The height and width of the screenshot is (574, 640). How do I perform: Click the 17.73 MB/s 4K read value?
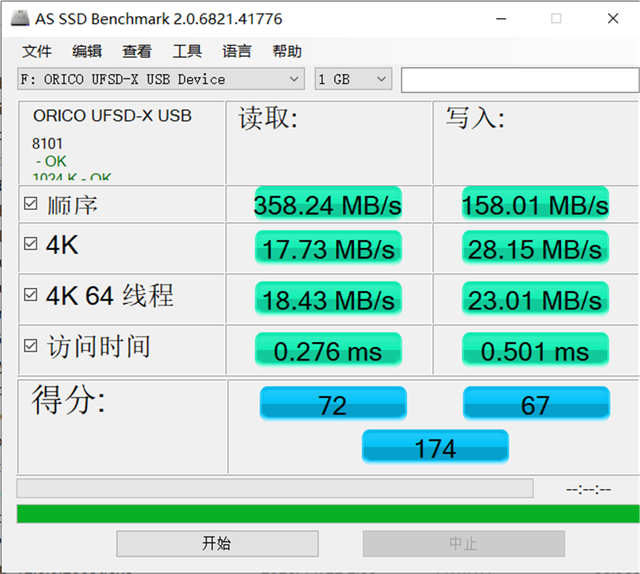pyautogui.click(x=328, y=248)
